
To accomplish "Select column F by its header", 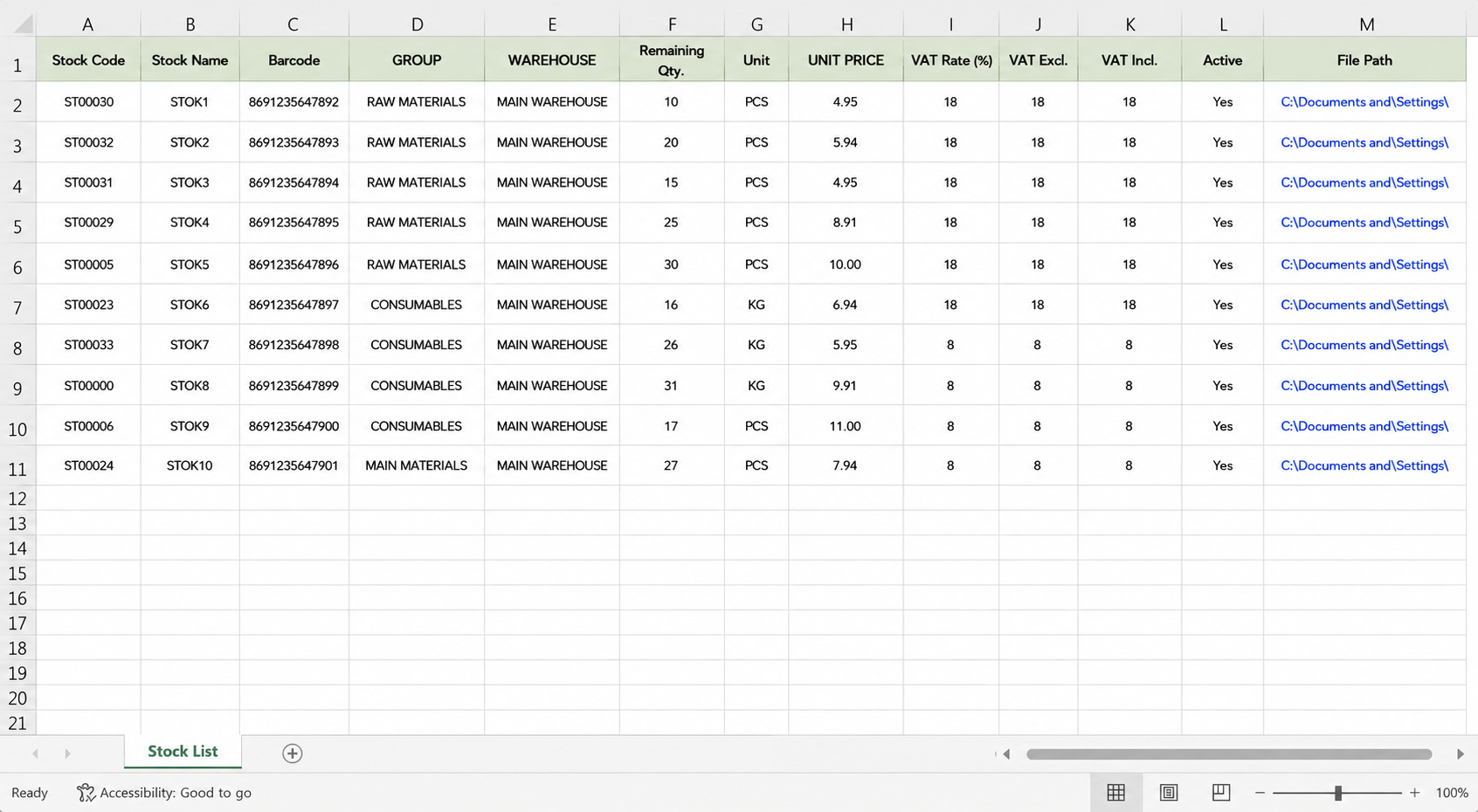I will click(x=672, y=24).
